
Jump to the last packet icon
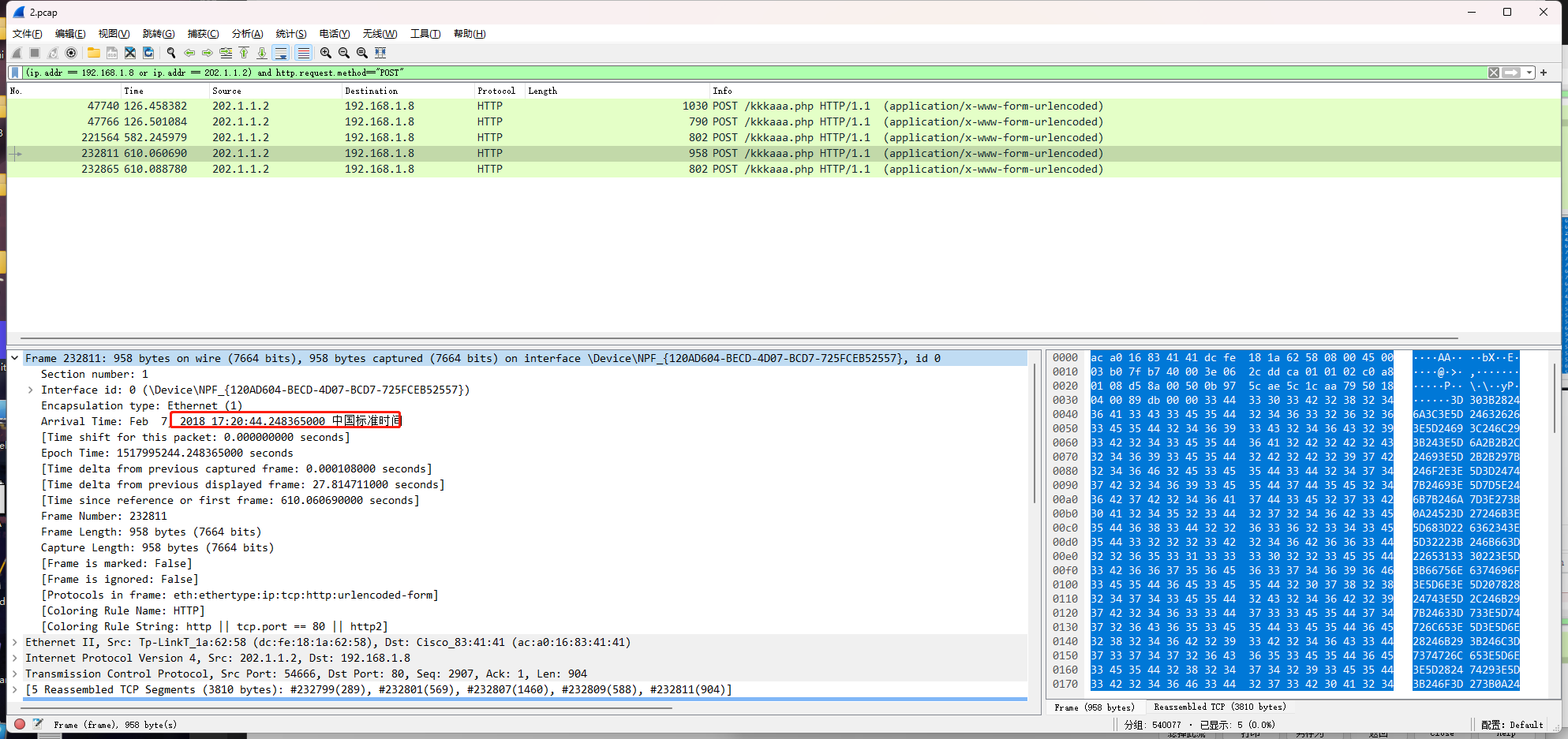pyautogui.click(x=262, y=53)
